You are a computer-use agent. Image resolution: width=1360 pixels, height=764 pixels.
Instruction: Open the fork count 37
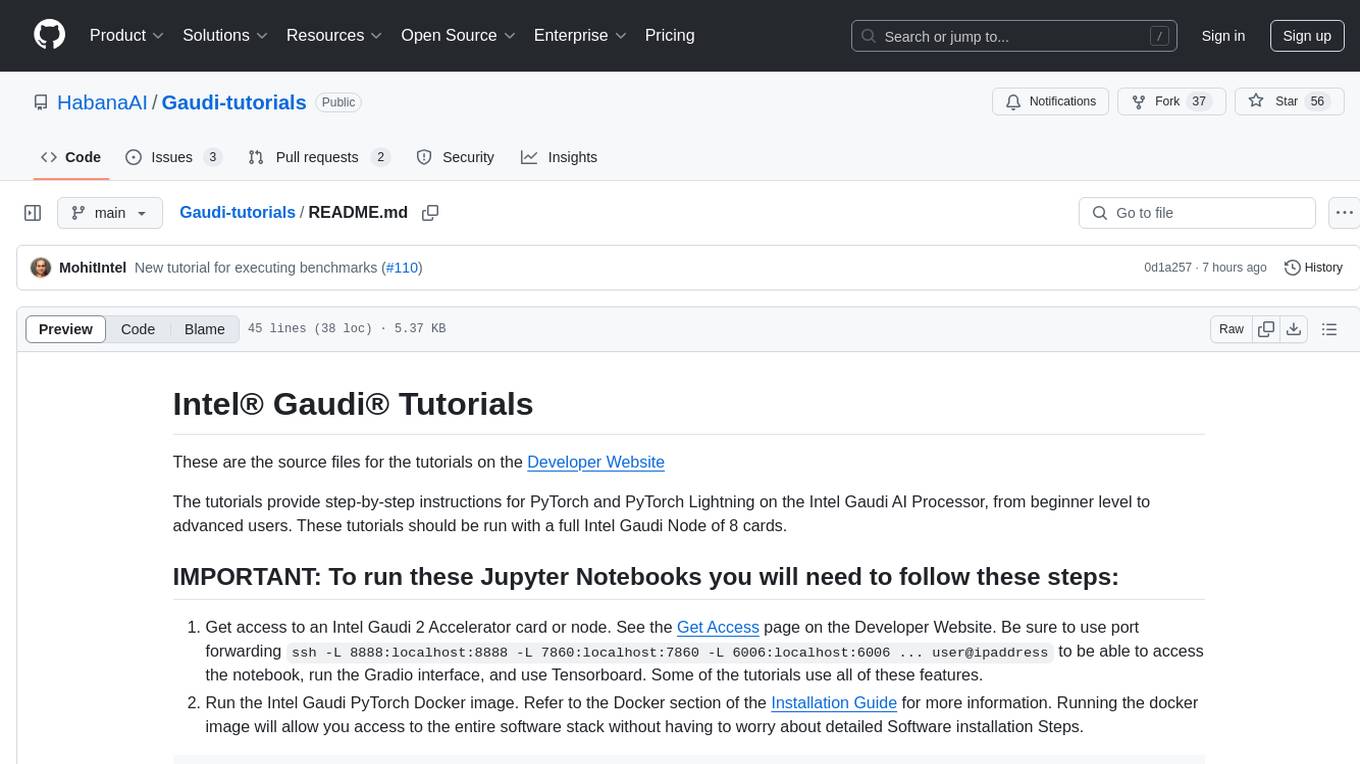click(1200, 101)
